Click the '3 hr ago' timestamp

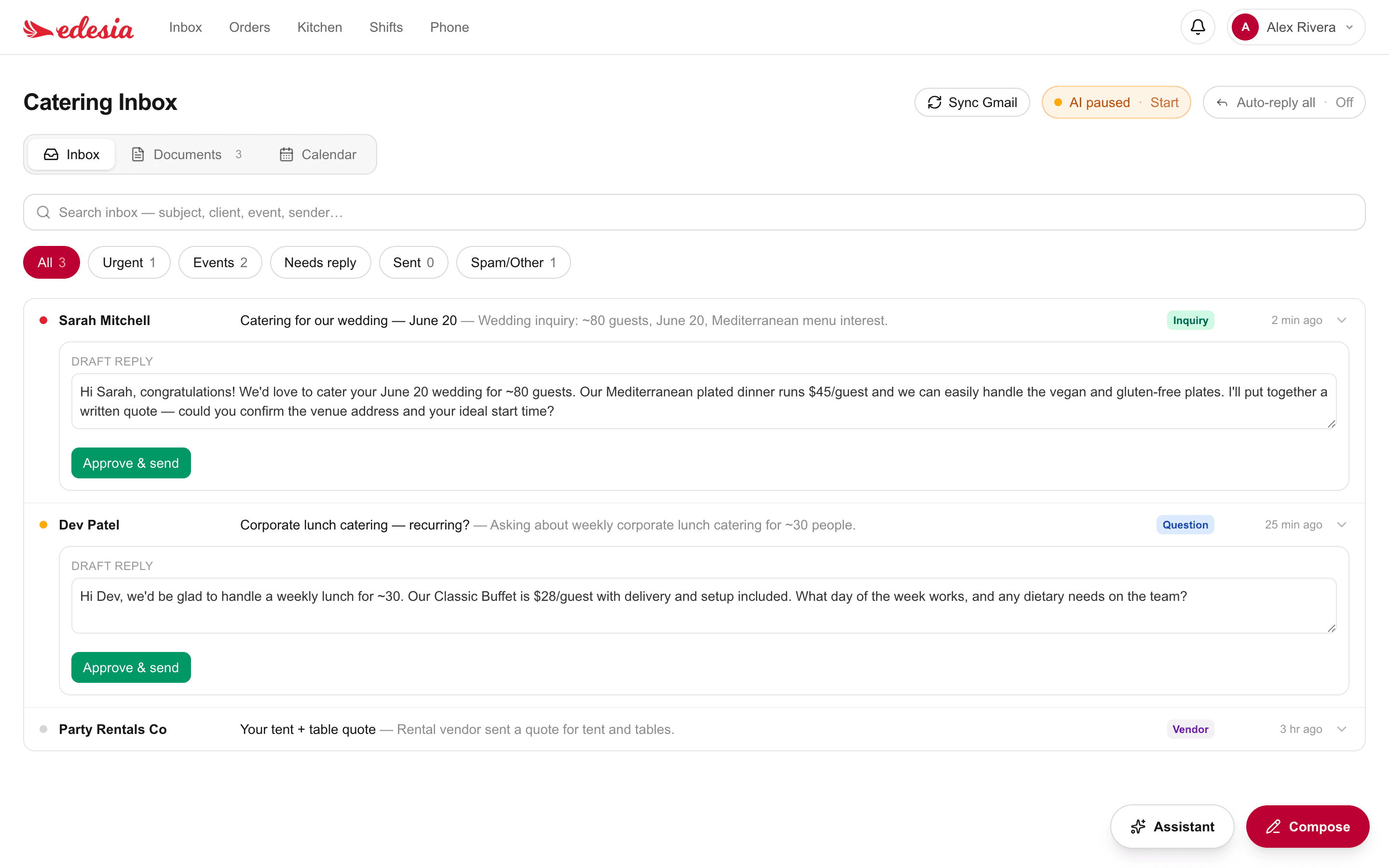pyautogui.click(x=1301, y=729)
